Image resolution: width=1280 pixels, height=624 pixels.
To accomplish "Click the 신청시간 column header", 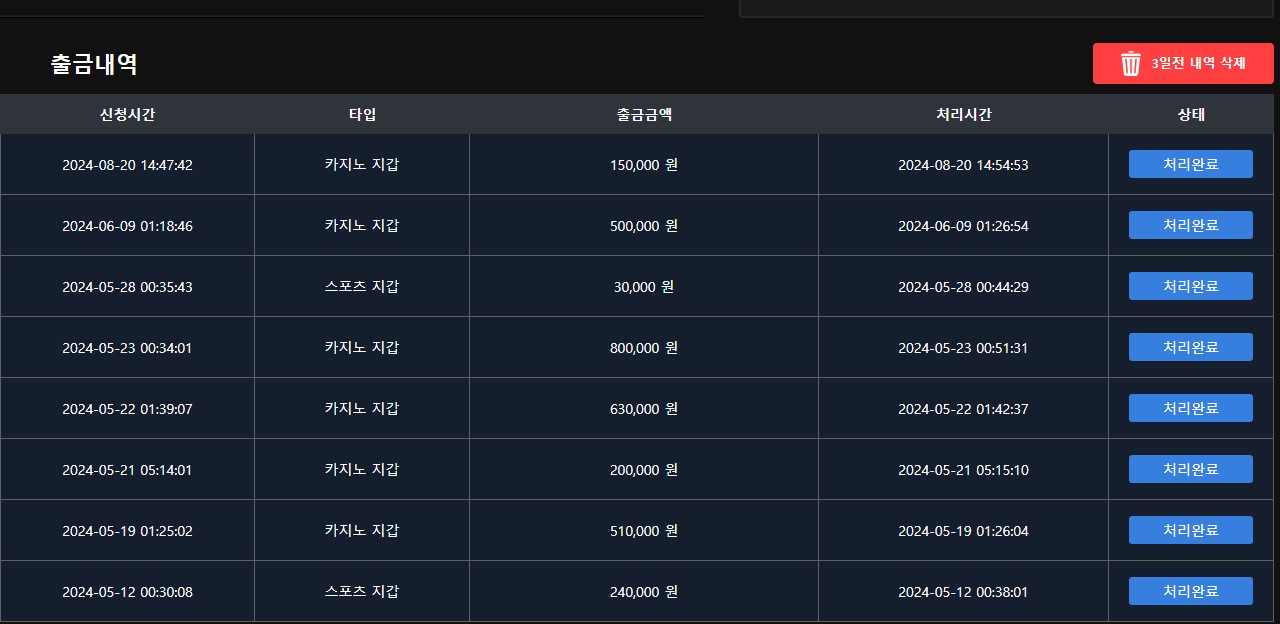I will (x=127, y=114).
